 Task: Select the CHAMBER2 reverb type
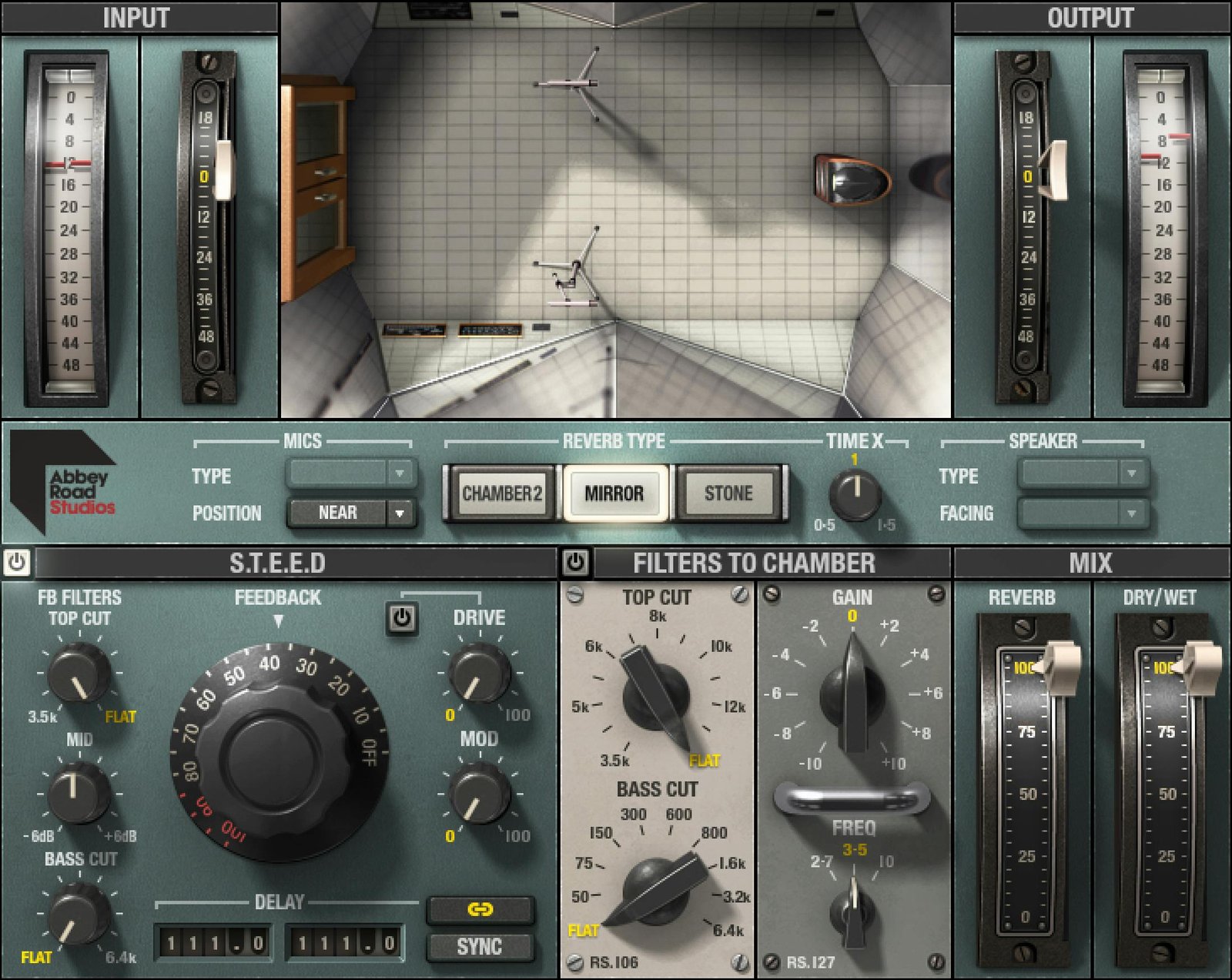(x=501, y=493)
